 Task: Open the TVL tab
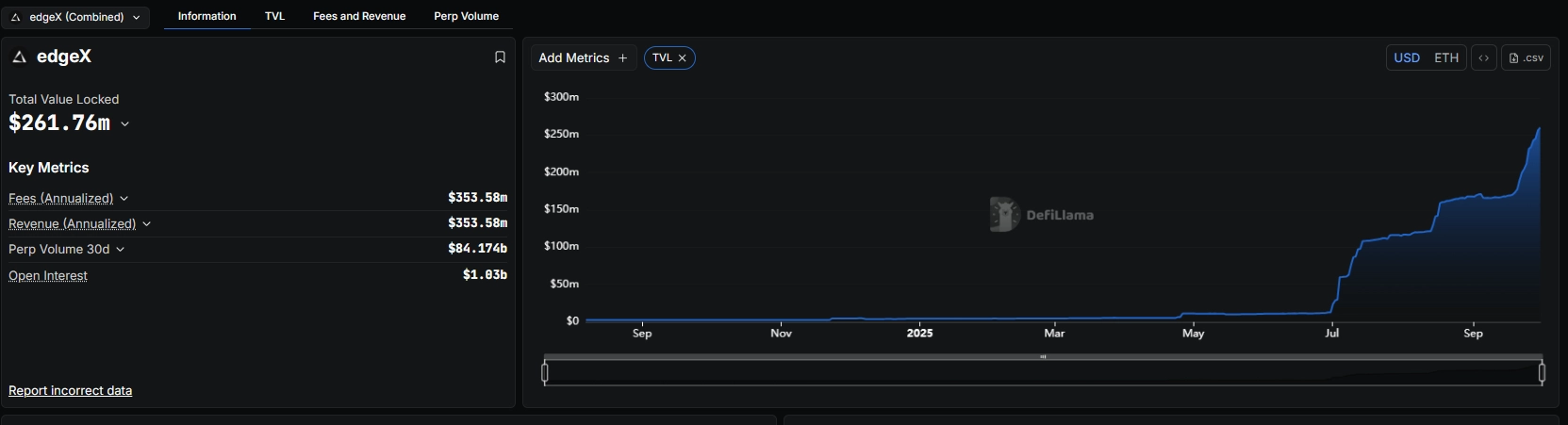[274, 16]
